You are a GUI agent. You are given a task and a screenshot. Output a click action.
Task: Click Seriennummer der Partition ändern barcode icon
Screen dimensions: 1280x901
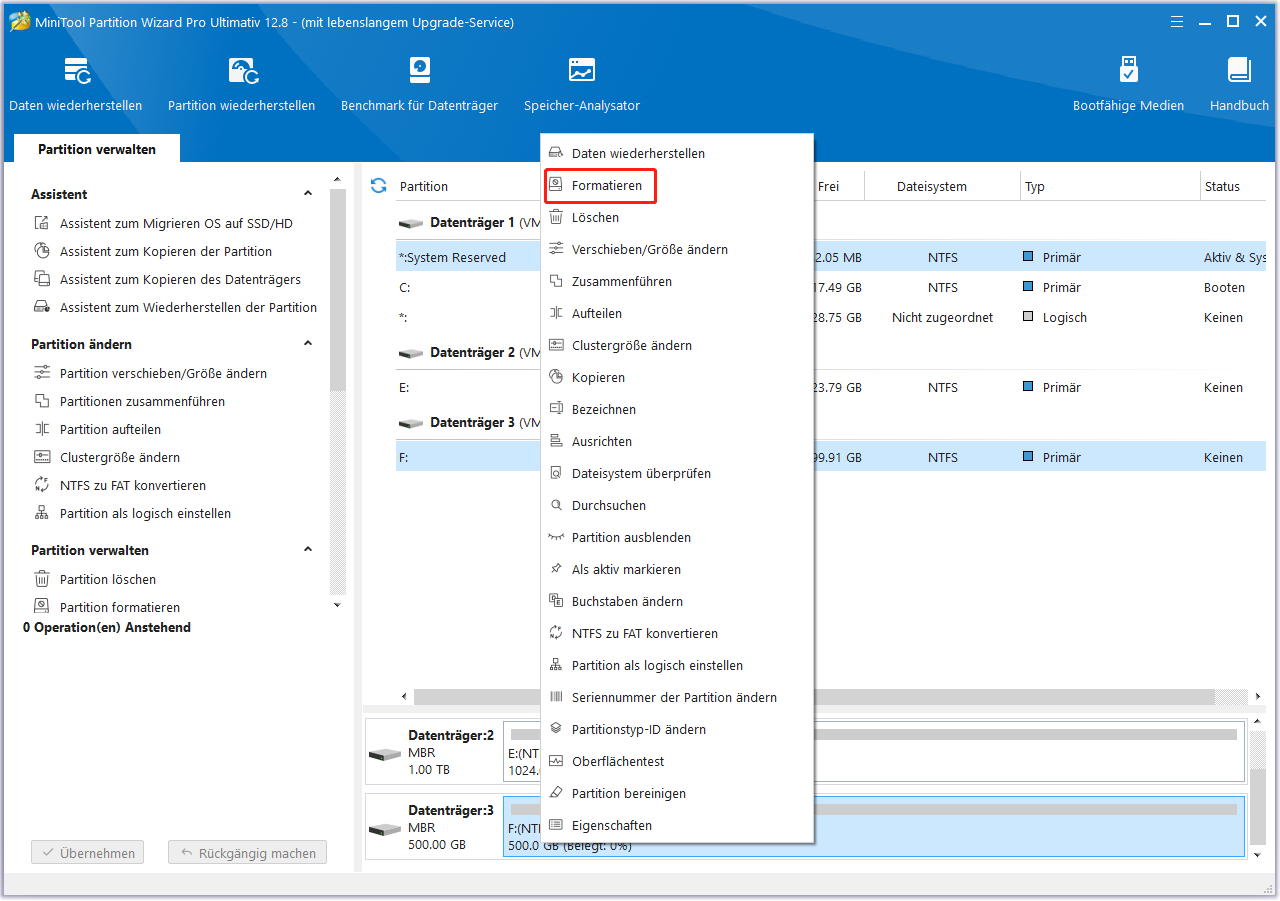tap(556, 698)
